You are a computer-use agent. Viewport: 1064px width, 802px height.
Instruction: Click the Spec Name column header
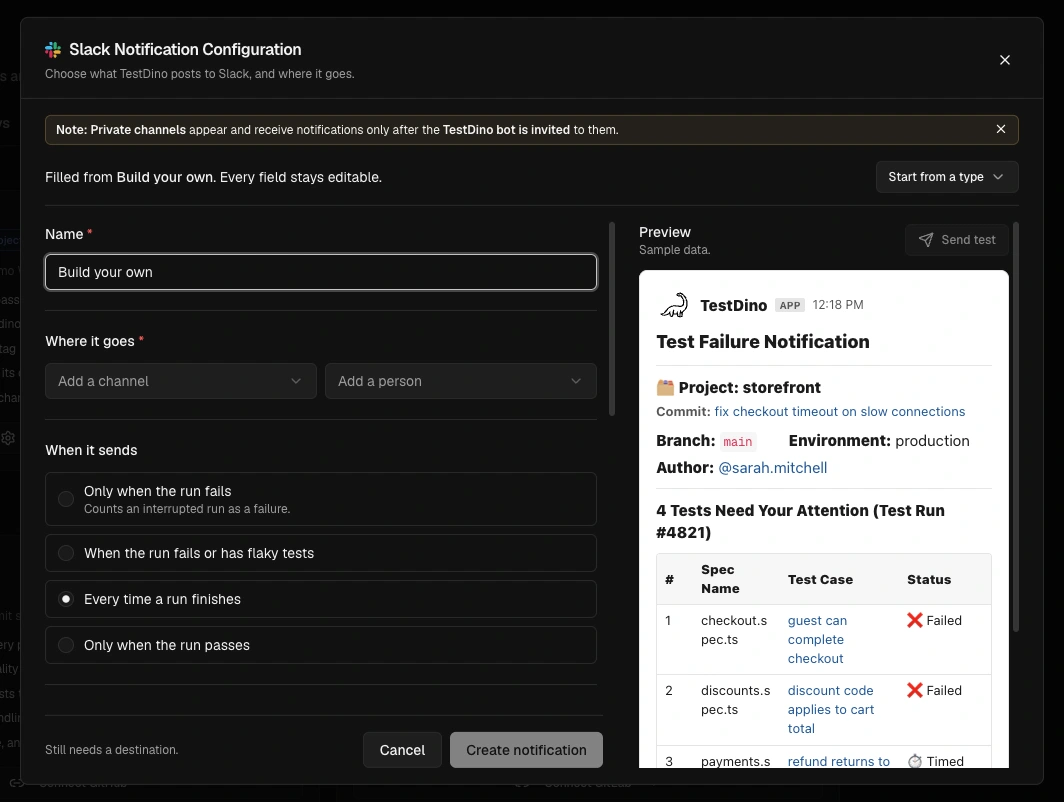pyautogui.click(x=720, y=579)
